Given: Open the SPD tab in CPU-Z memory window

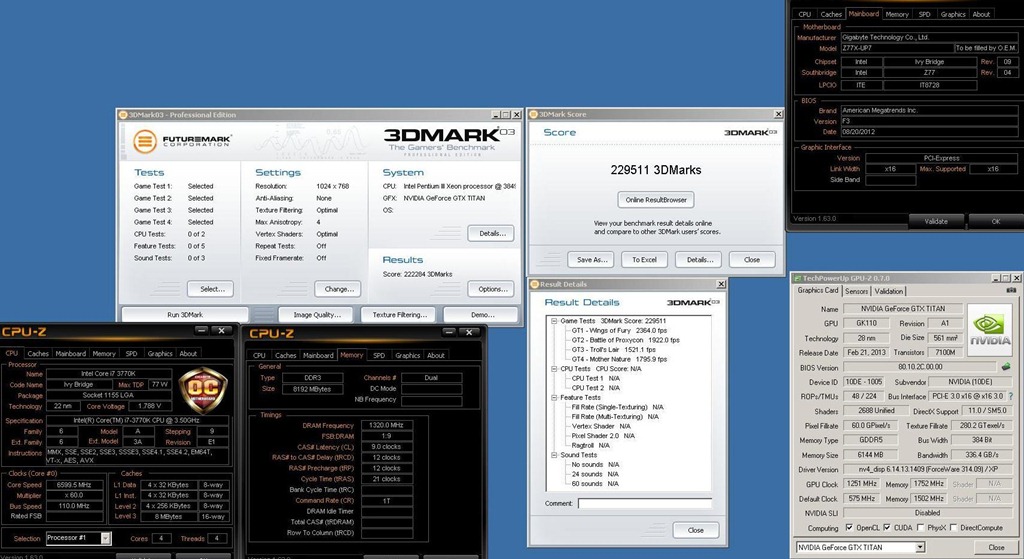Looking at the screenshot, I should (379, 355).
